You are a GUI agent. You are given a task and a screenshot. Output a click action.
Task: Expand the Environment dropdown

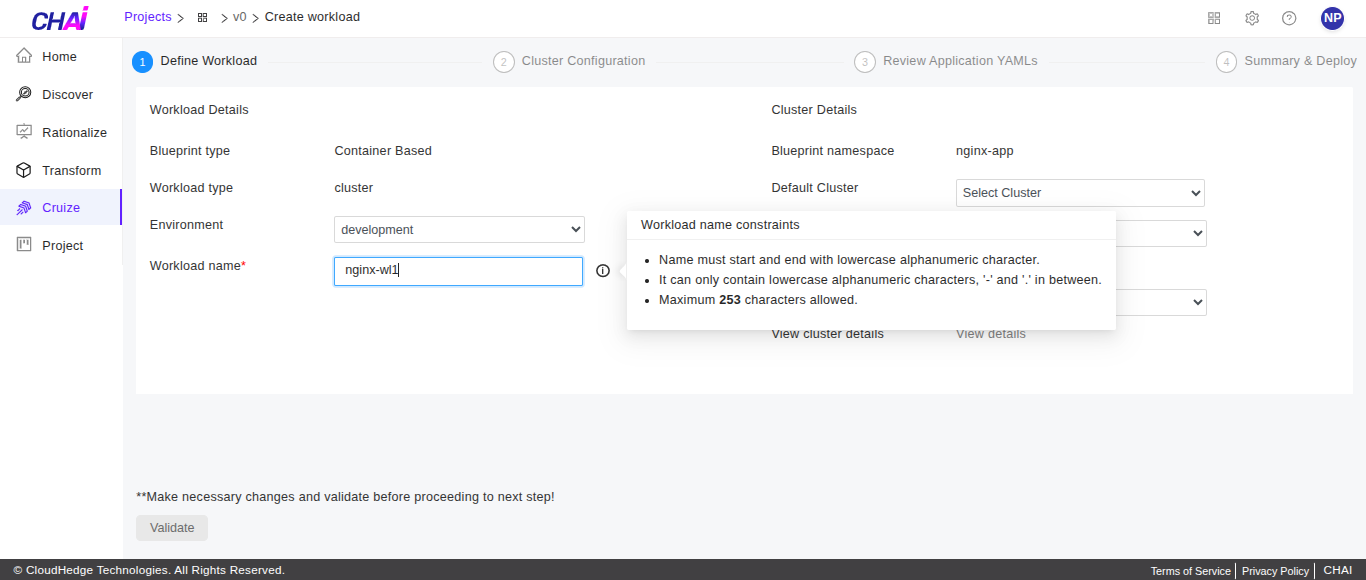click(x=459, y=230)
